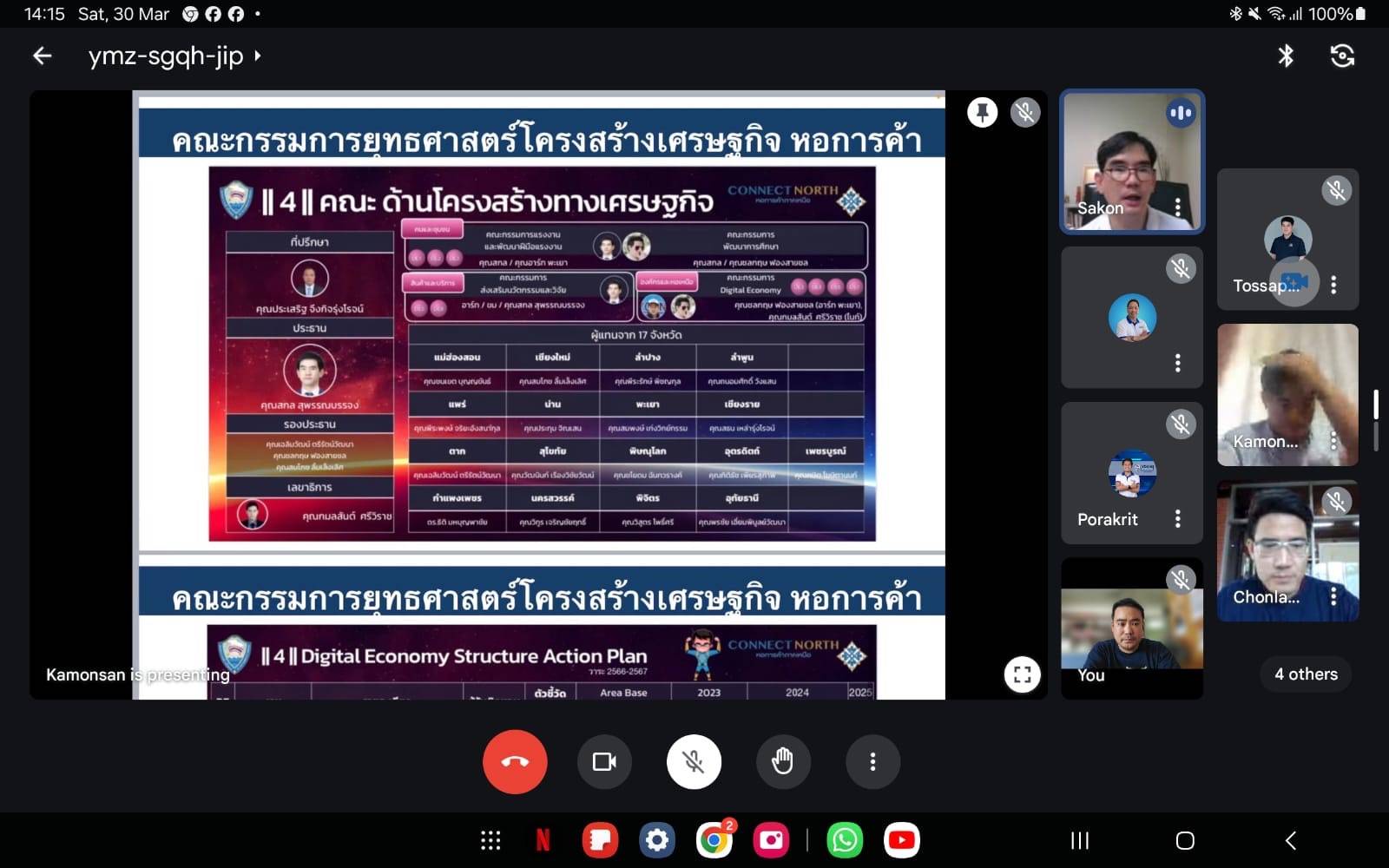Open Porakrit's three-dot menu

pyautogui.click(x=1177, y=519)
